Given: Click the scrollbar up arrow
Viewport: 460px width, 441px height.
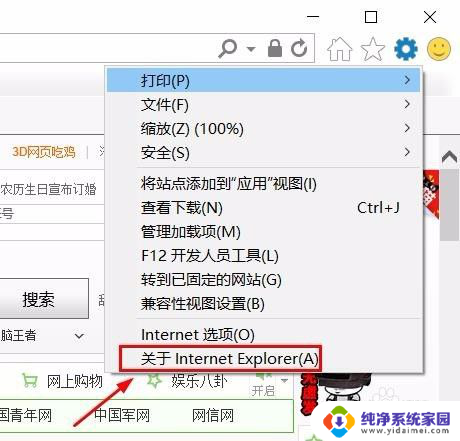Looking at the screenshot, I should tap(449, 156).
